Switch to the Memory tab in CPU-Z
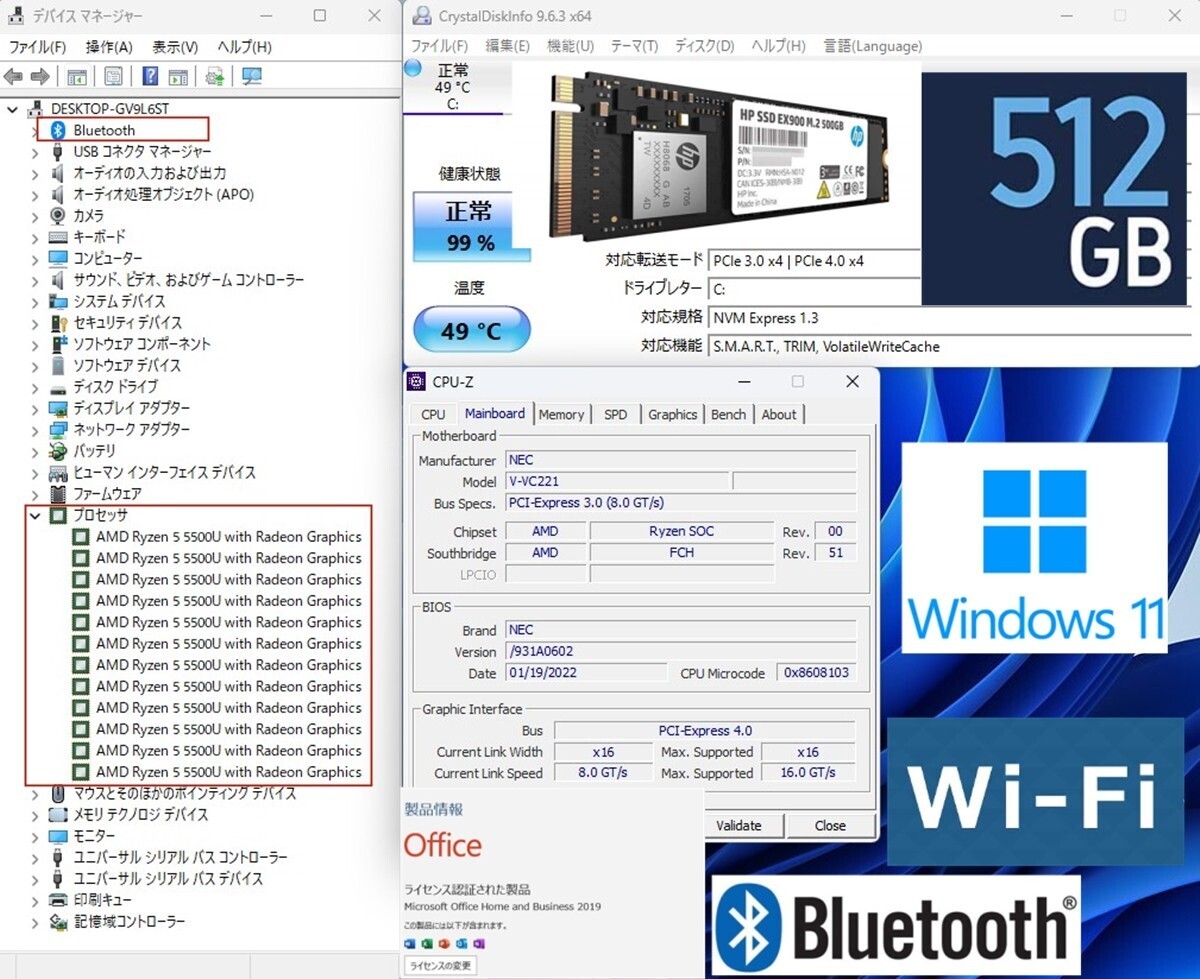 click(561, 414)
